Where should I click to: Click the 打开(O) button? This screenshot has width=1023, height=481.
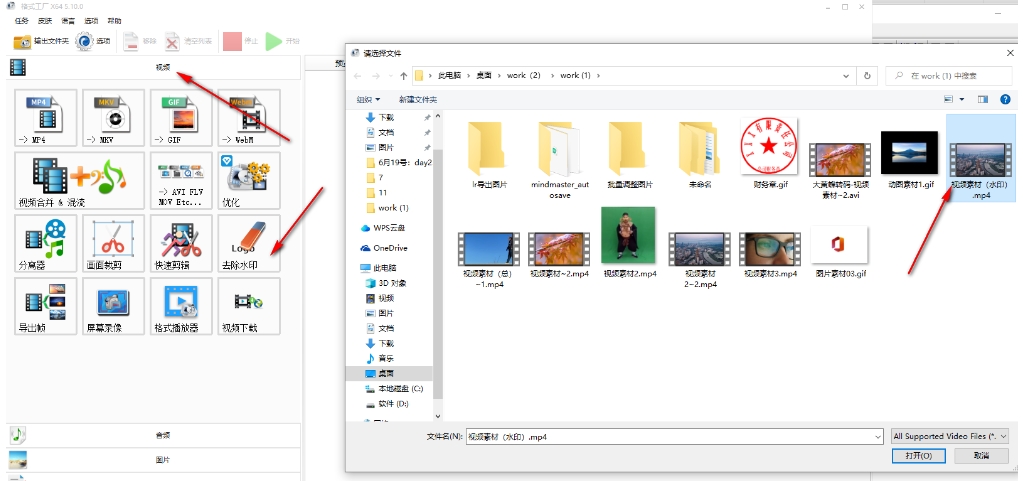click(918, 455)
